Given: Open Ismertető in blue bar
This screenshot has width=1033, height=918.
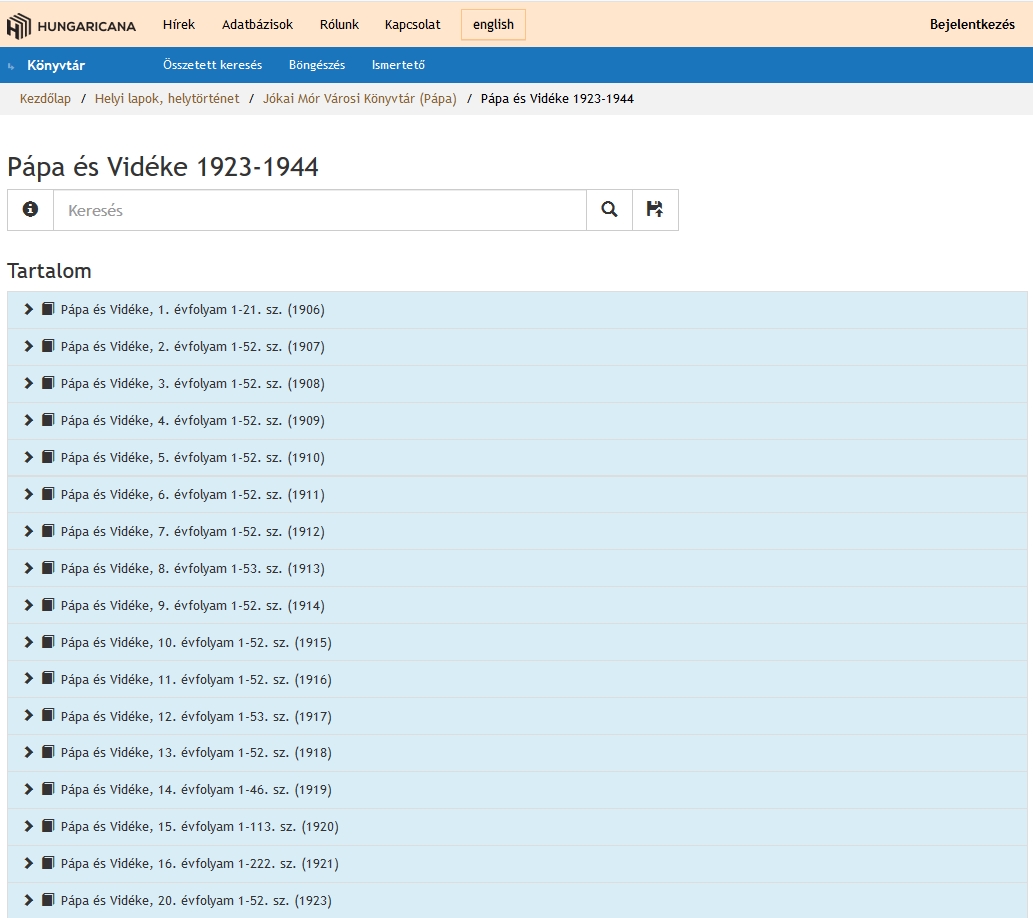Looking at the screenshot, I should (398, 65).
